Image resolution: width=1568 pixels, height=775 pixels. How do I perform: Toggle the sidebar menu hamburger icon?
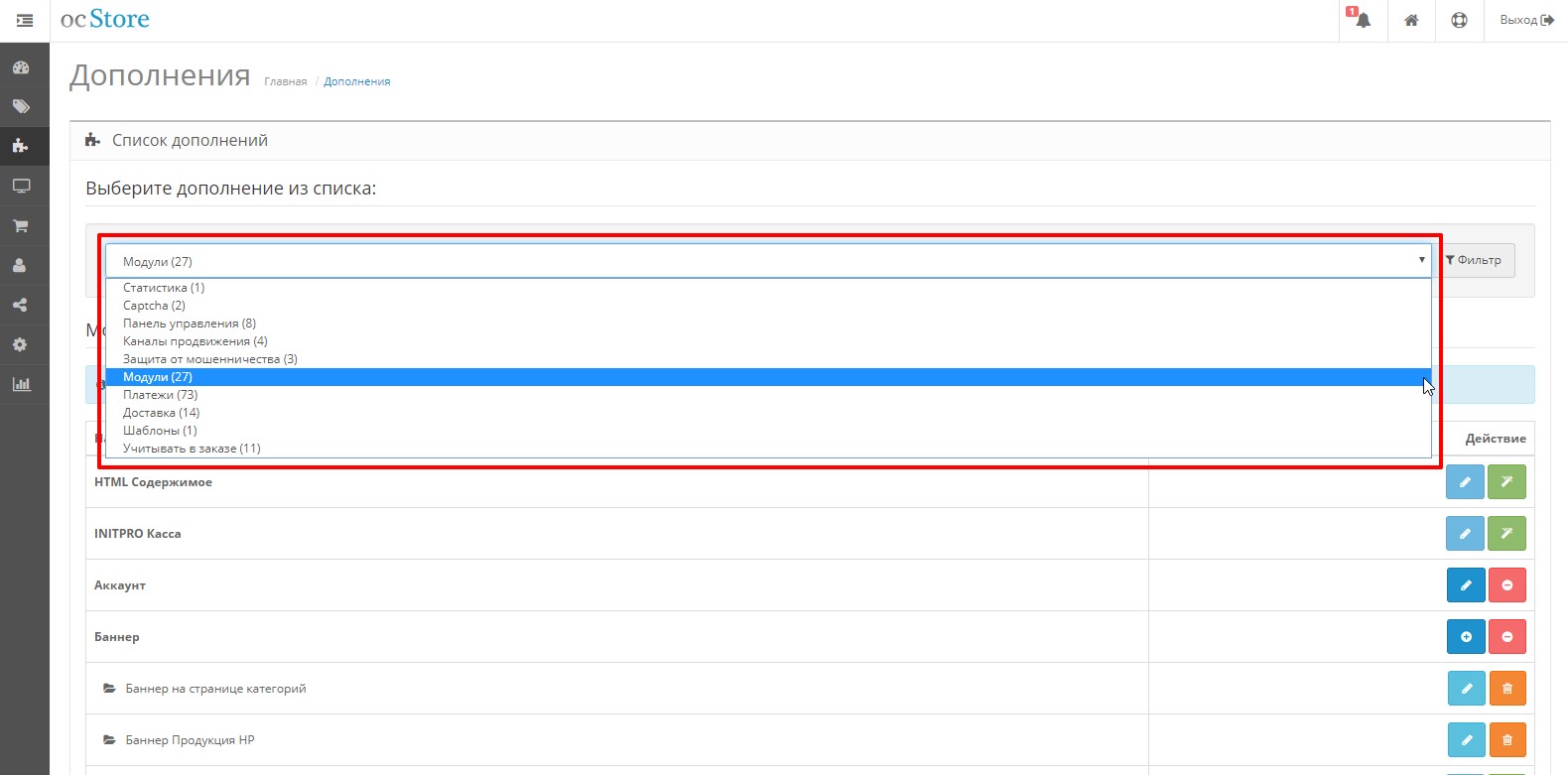tap(25, 20)
